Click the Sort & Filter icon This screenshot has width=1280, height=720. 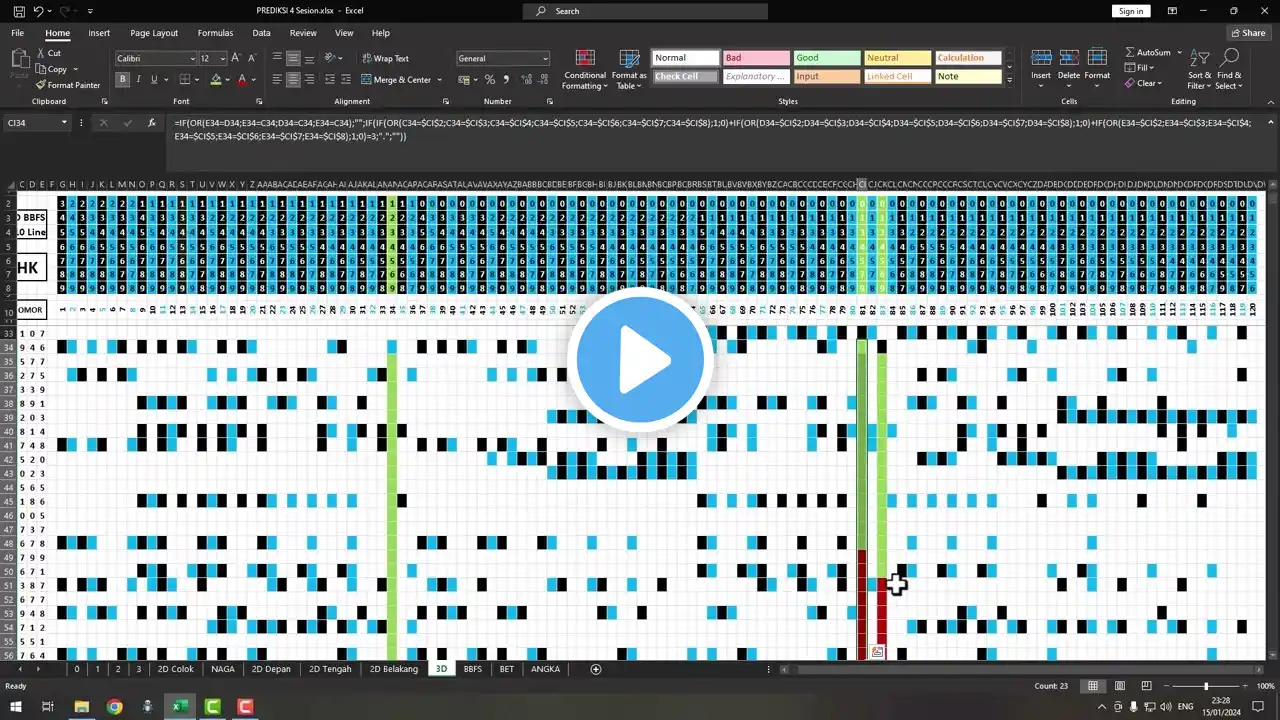click(1199, 58)
